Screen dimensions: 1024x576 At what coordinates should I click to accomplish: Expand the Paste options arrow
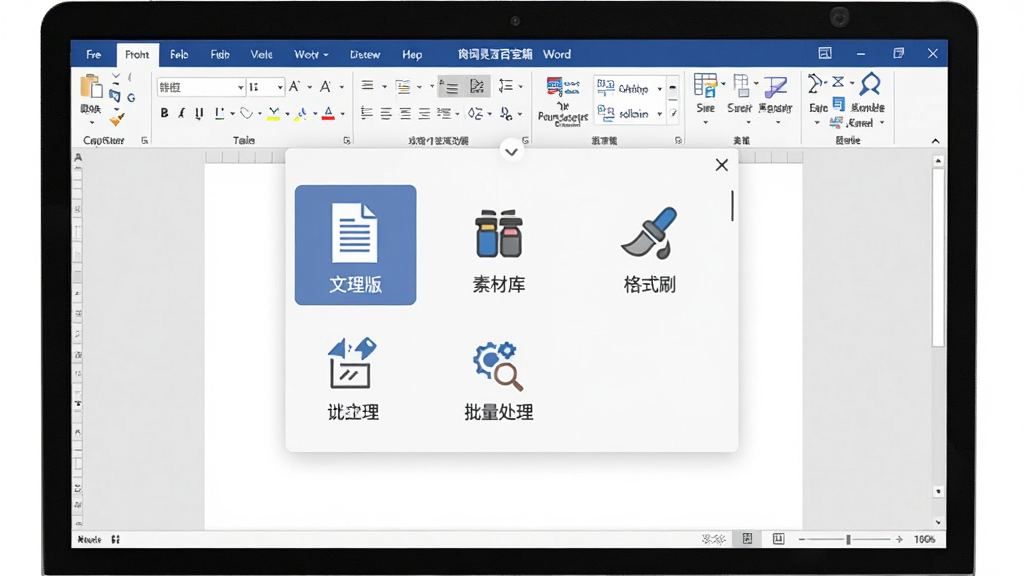(x=91, y=123)
